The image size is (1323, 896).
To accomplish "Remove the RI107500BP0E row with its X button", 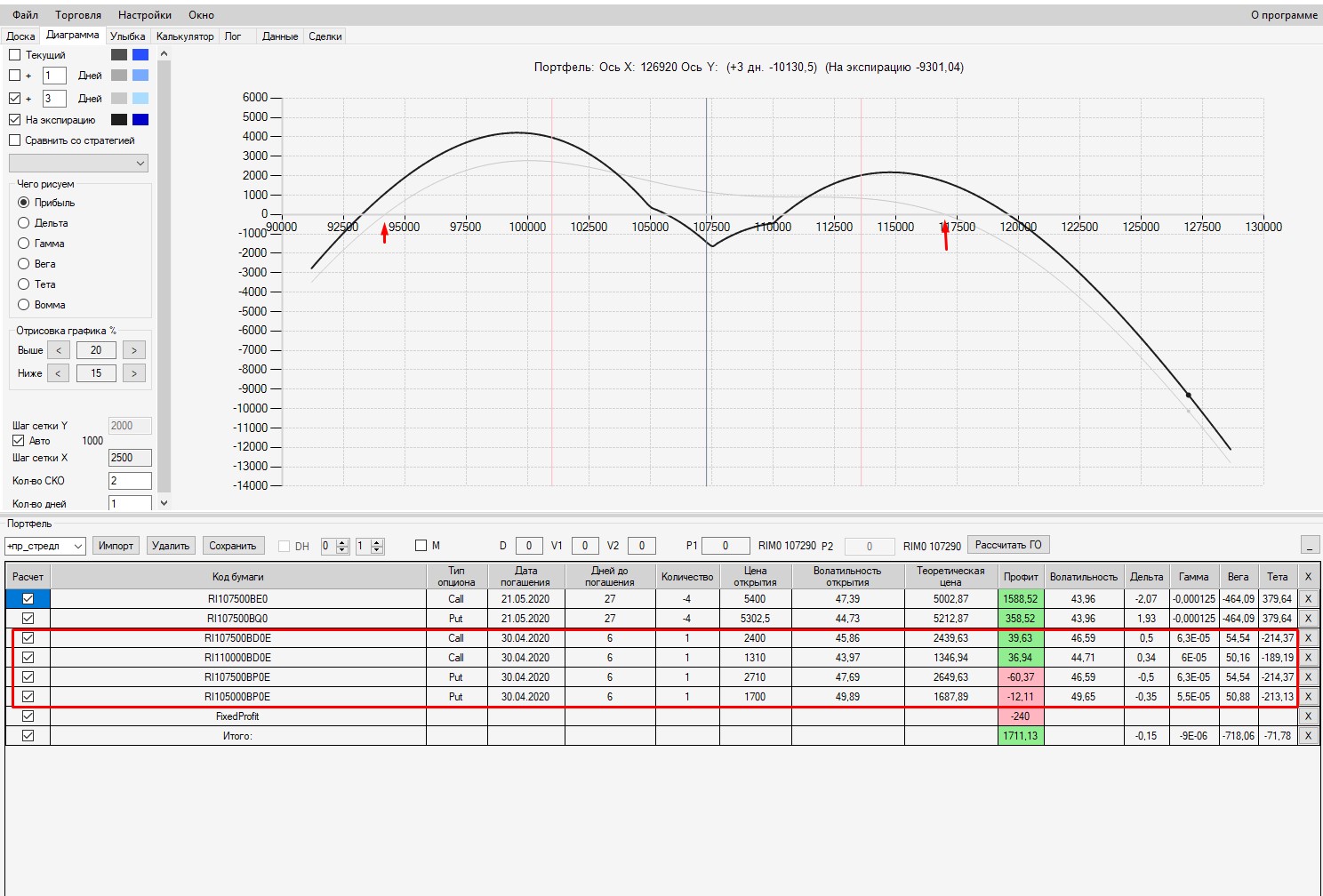I will (x=1308, y=677).
